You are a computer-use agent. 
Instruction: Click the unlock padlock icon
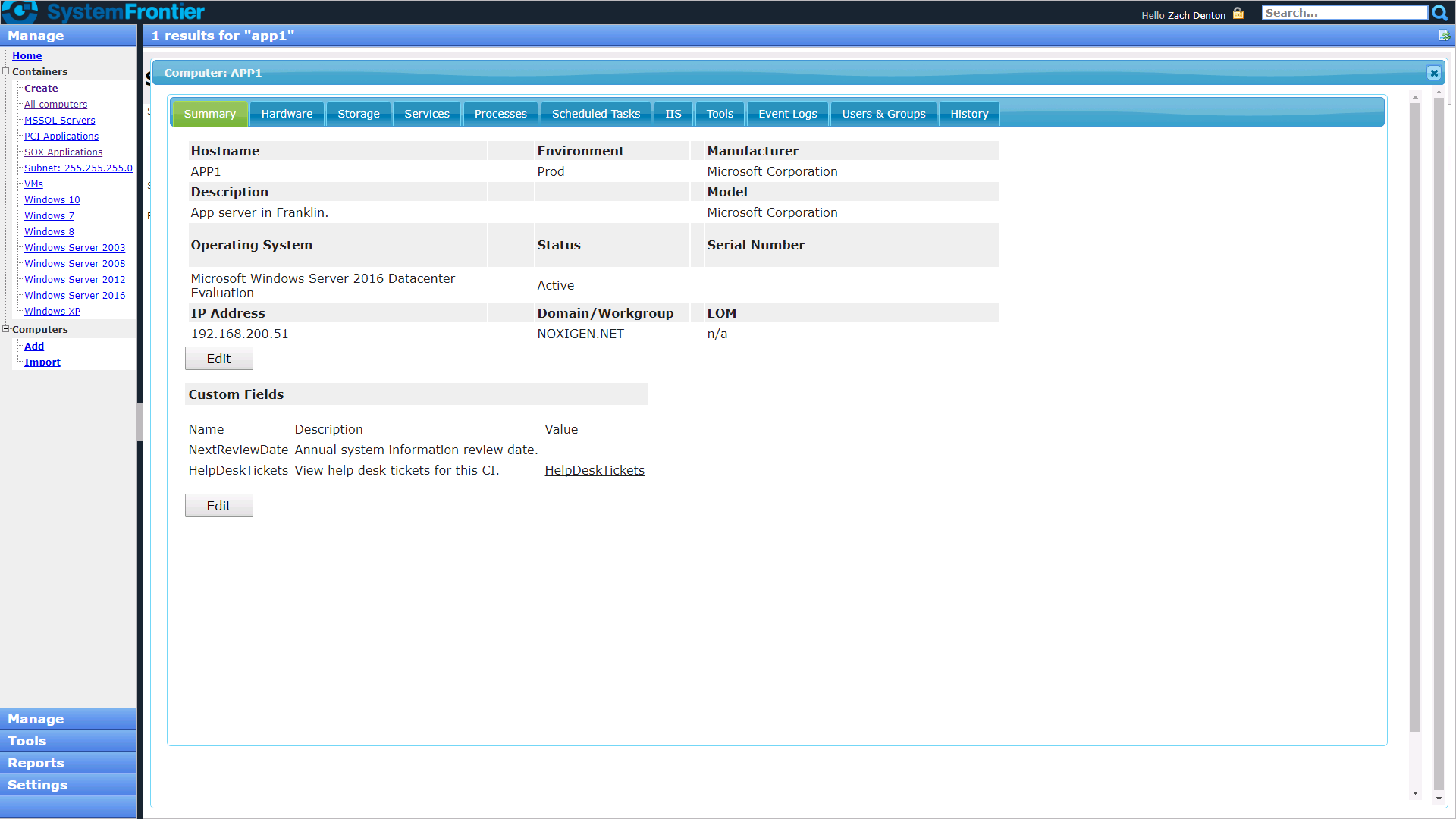tap(1238, 14)
